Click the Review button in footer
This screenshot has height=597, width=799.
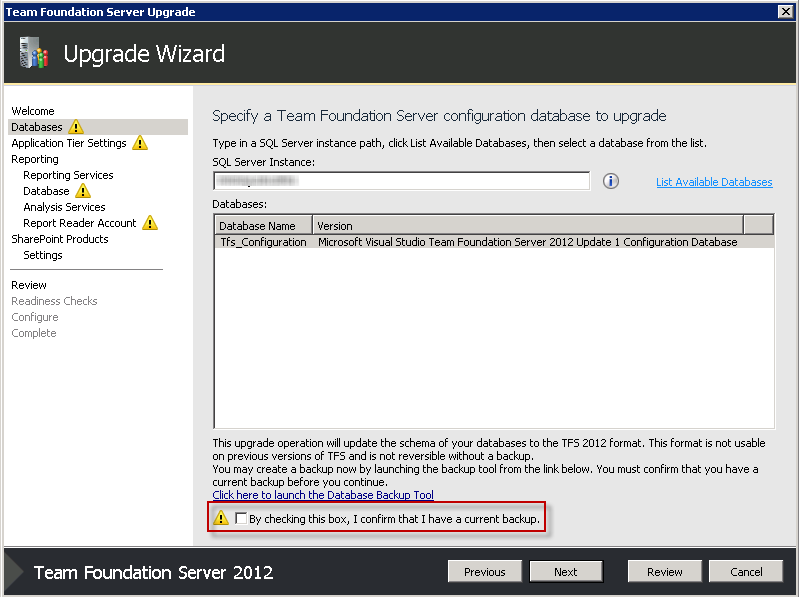coord(664,572)
